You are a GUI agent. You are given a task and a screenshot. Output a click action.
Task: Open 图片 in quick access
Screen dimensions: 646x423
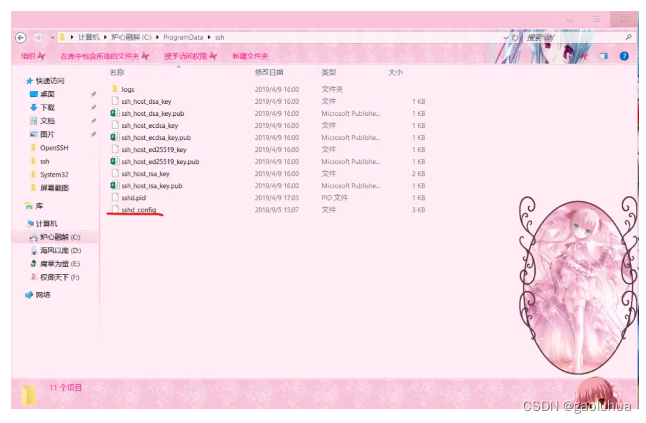(x=47, y=134)
